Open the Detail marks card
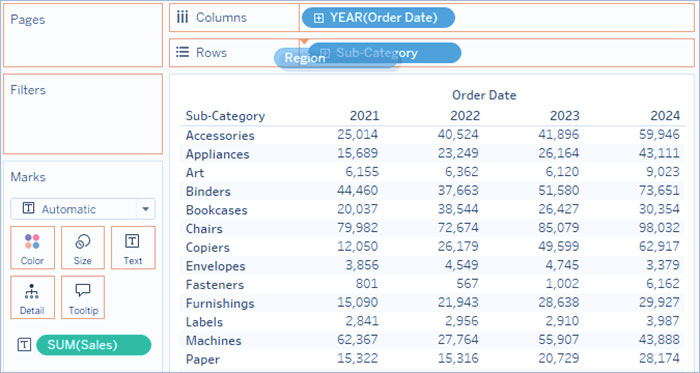700x373 pixels. 32,297
